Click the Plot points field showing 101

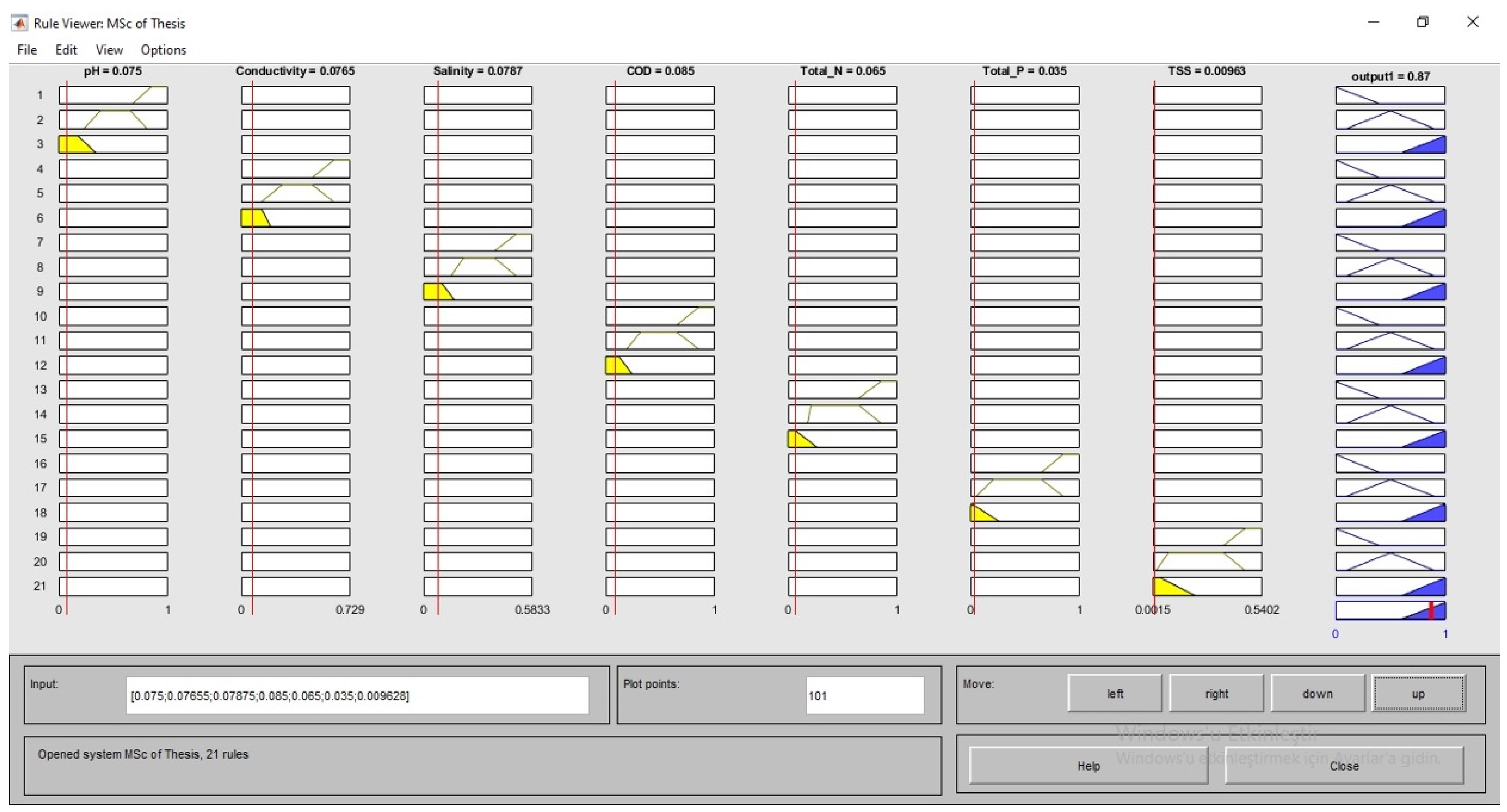(864, 696)
